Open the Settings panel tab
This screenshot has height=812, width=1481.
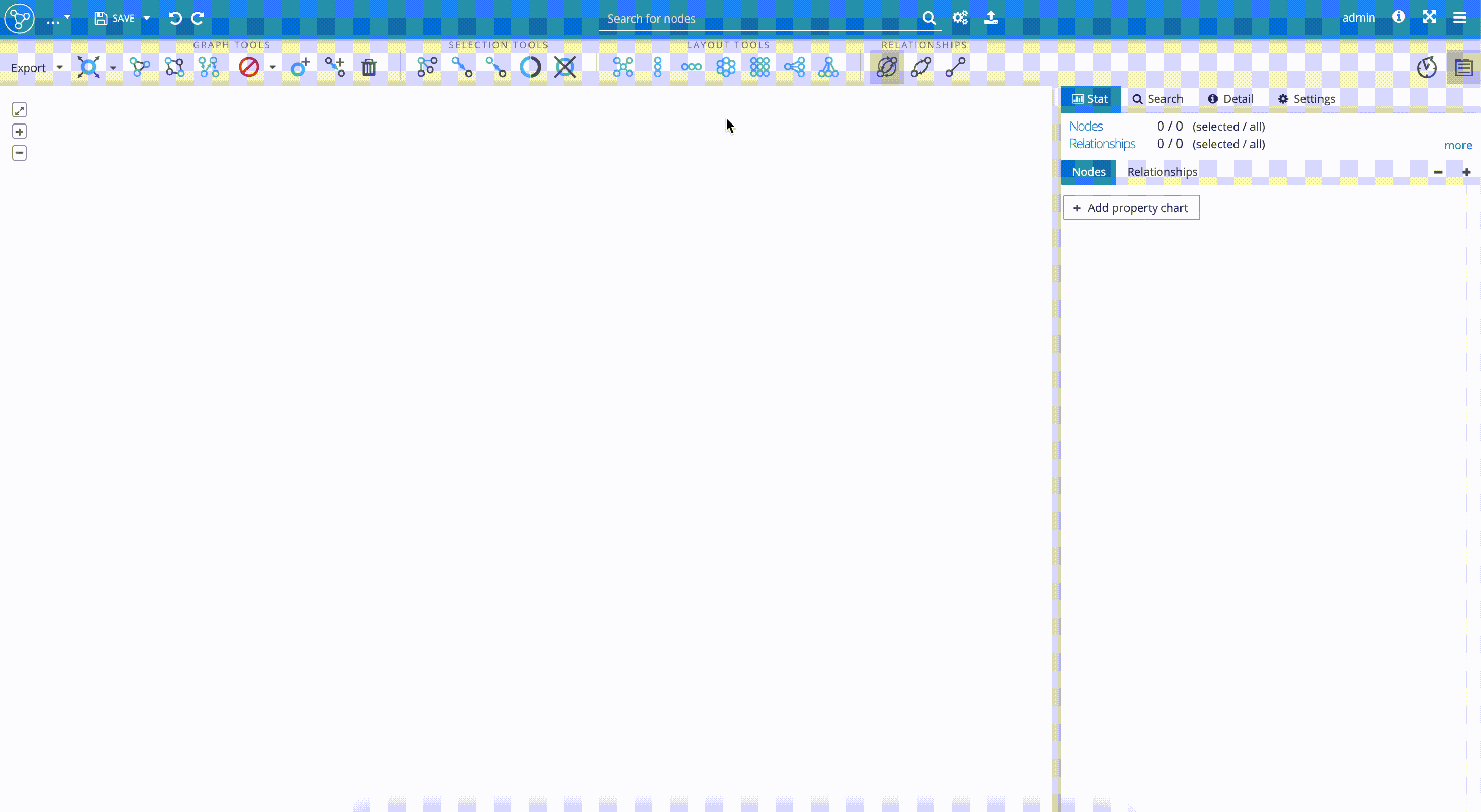[x=1307, y=98]
